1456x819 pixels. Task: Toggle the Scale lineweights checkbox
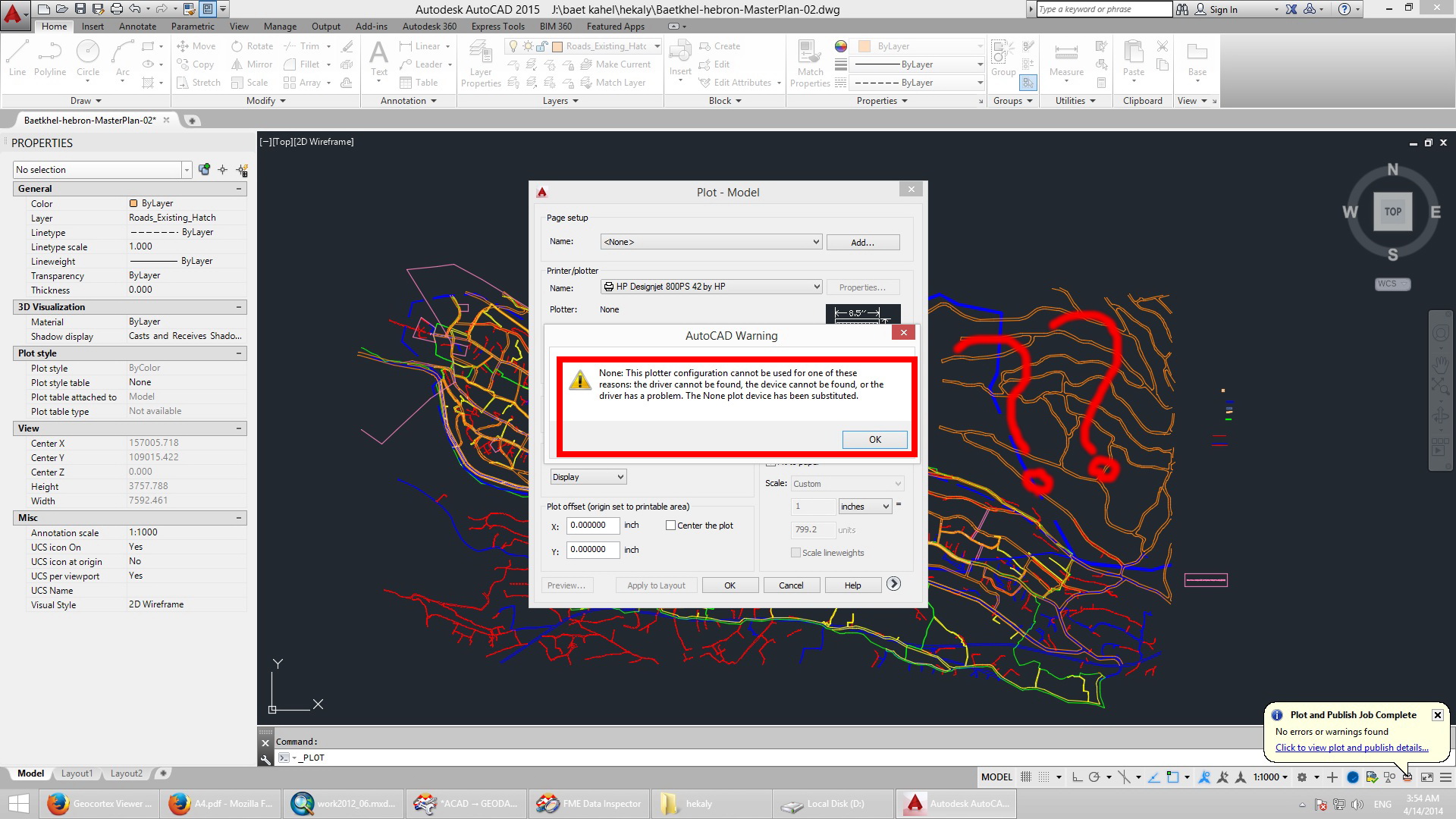click(795, 553)
